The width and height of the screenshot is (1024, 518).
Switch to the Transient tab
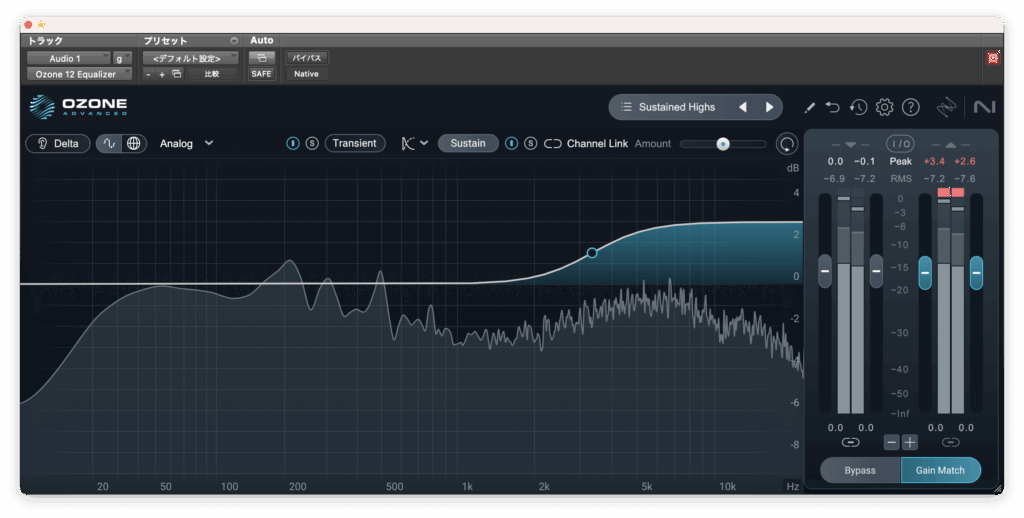[x=354, y=143]
